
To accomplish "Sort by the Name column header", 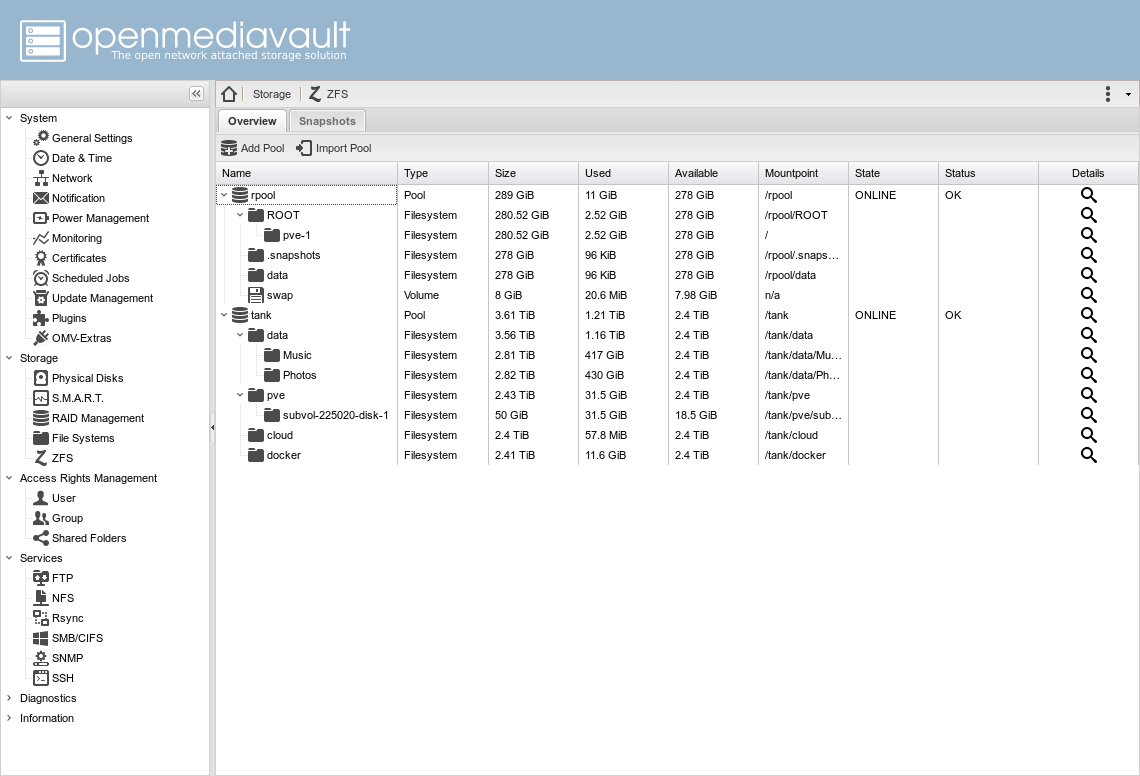I will [x=306, y=173].
